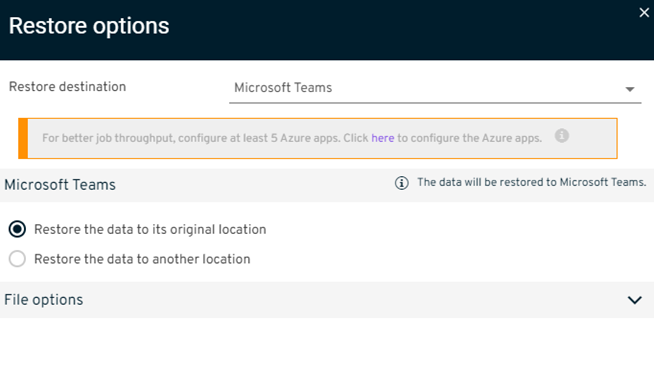The image size is (654, 365).
Task: Click the orange stripe of the warning banner
Action: coord(23,138)
